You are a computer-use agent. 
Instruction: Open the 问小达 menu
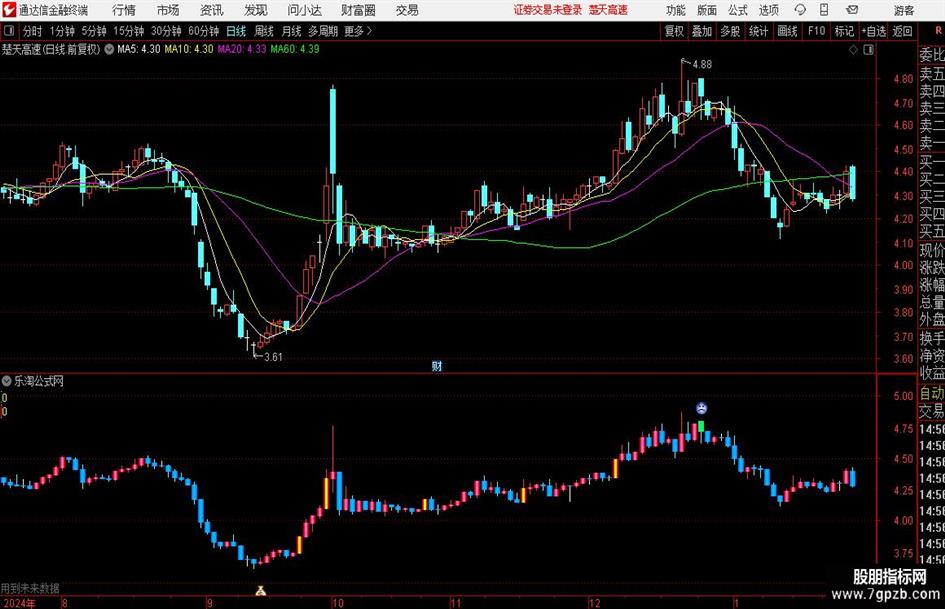pyautogui.click(x=304, y=10)
